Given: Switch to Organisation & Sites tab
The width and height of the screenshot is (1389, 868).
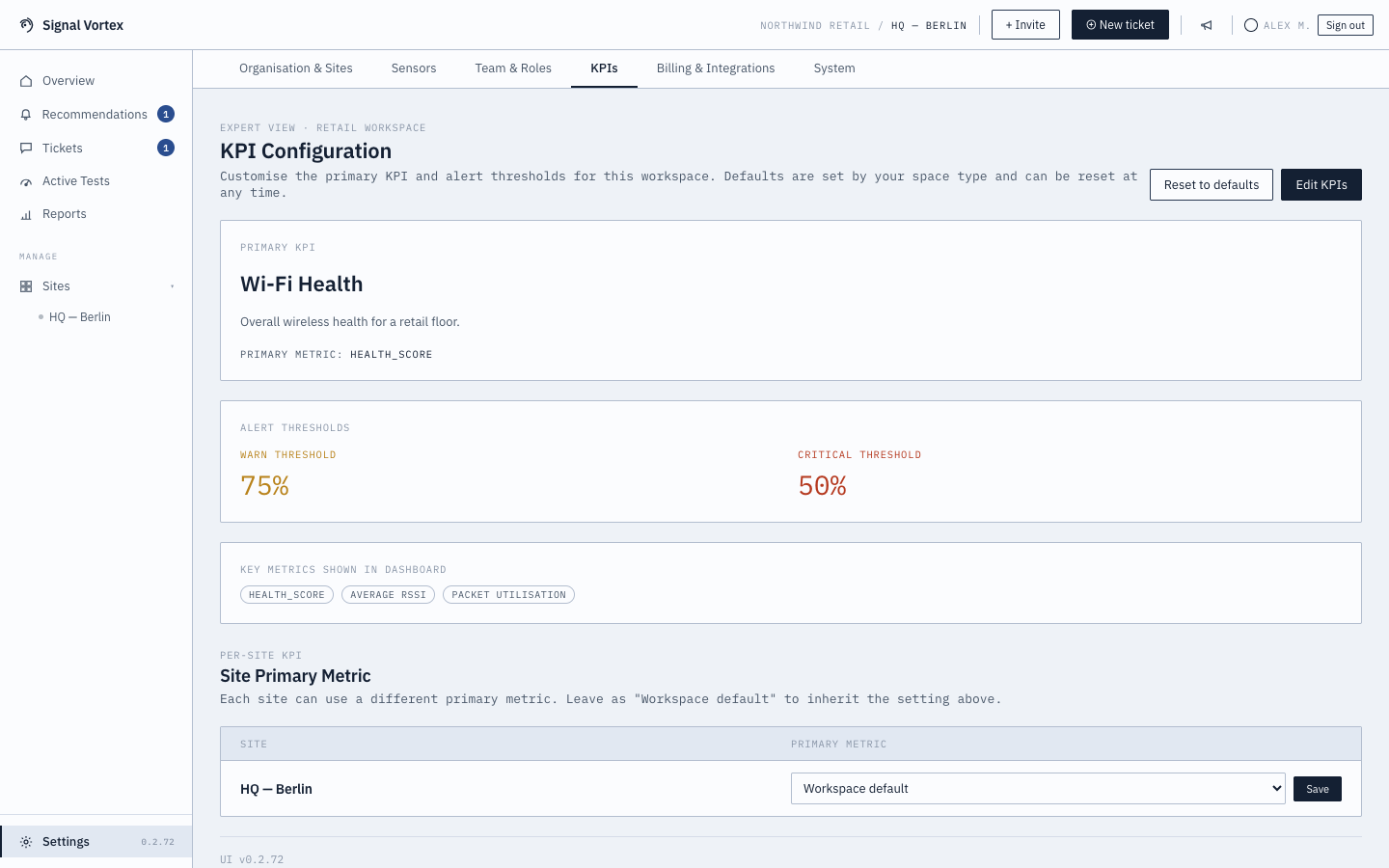Looking at the screenshot, I should pos(296,68).
